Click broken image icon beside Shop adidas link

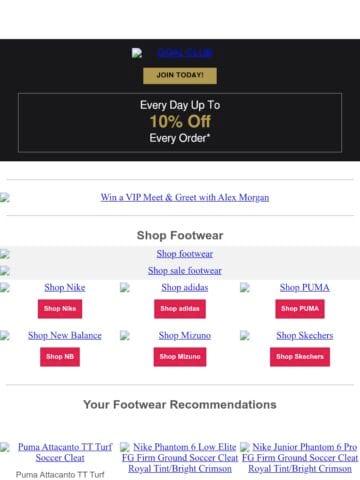tap(125, 287)
